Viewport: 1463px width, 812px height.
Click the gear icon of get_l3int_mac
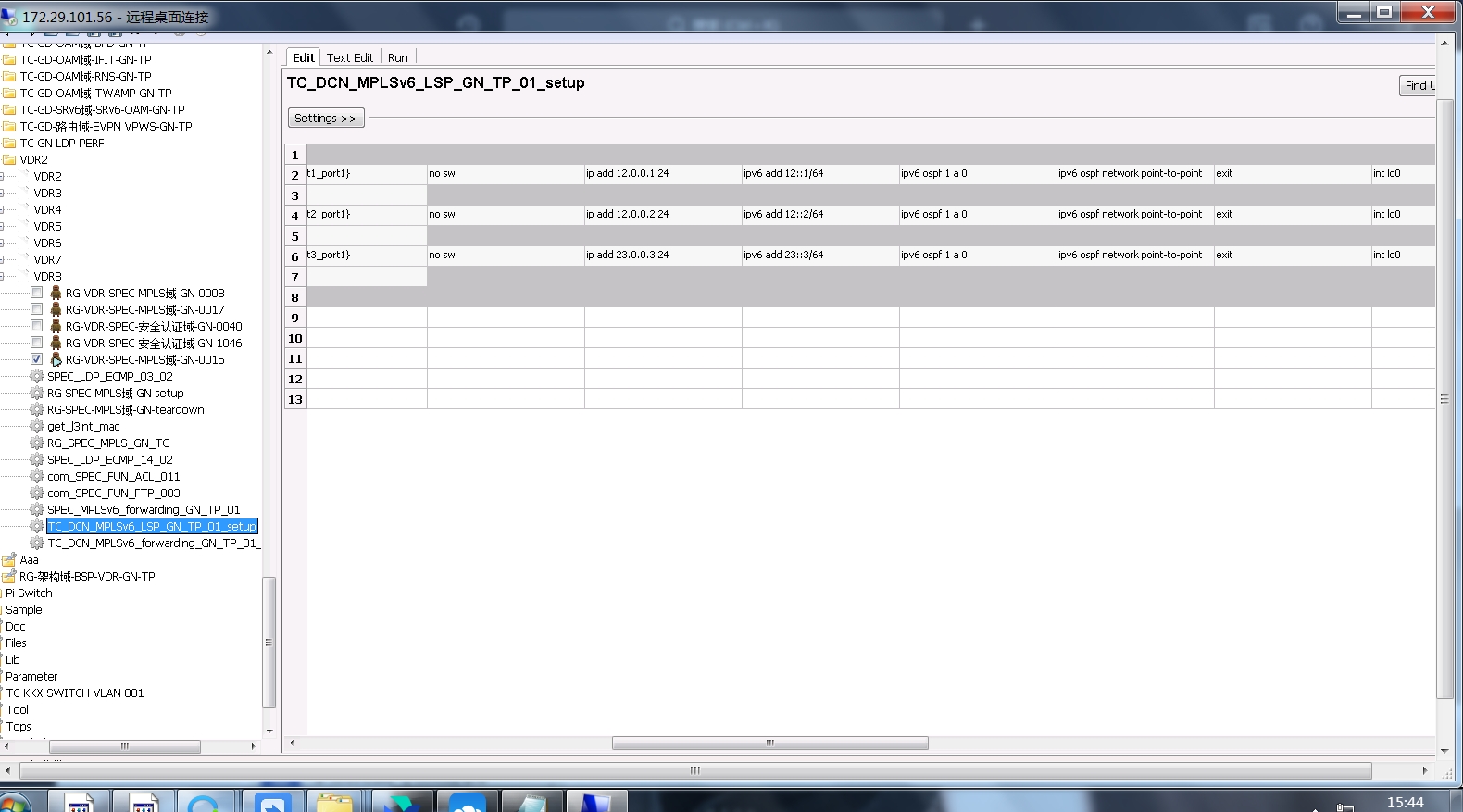pos(37,426)
